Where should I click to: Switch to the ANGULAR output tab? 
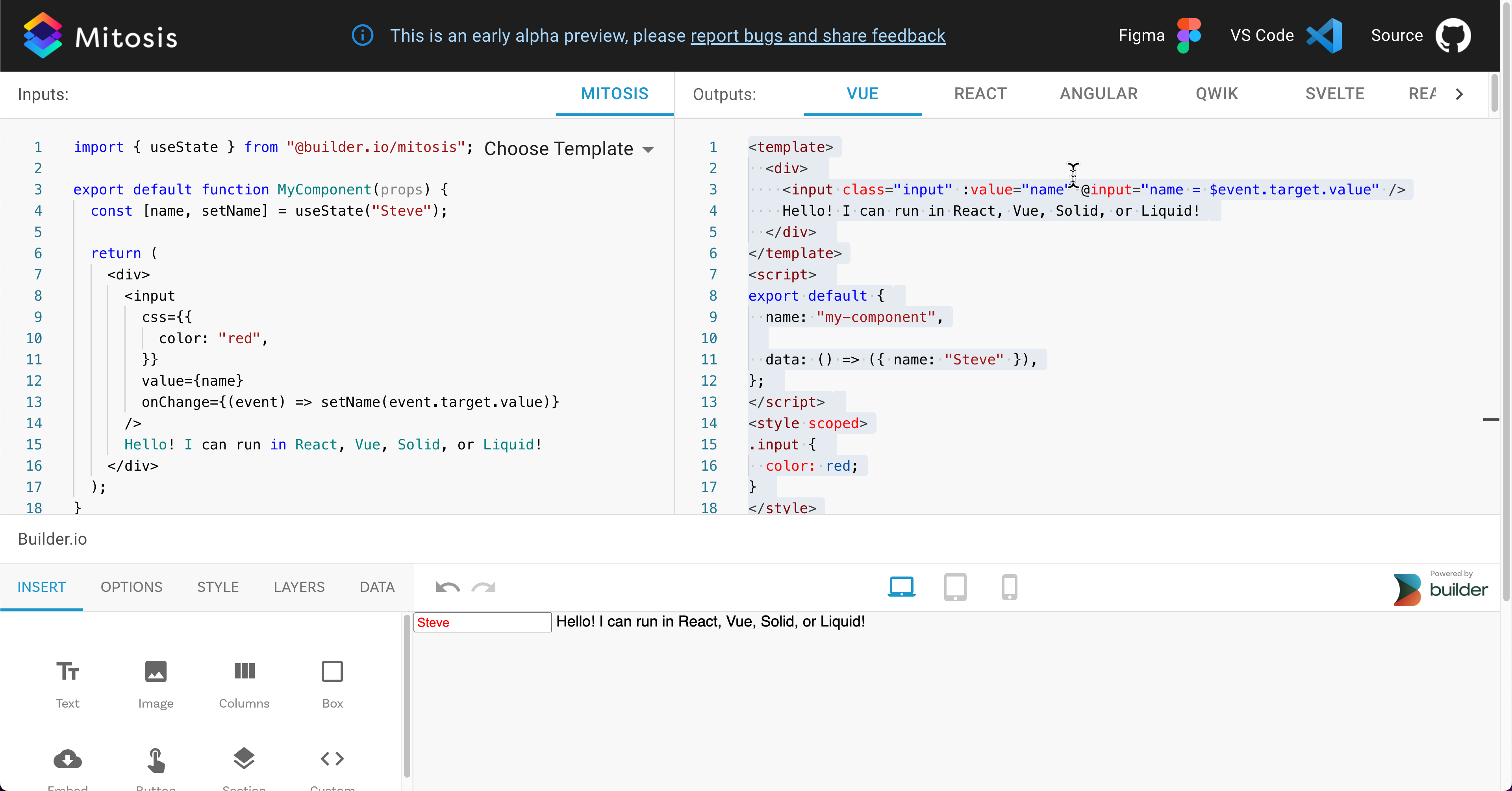click(x=1099, y=94)
